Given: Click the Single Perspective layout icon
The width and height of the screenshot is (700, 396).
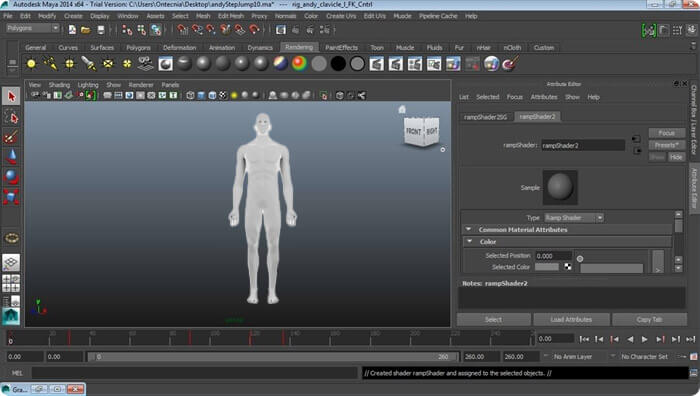Looking at the screenshot, I should coord(11,262).
